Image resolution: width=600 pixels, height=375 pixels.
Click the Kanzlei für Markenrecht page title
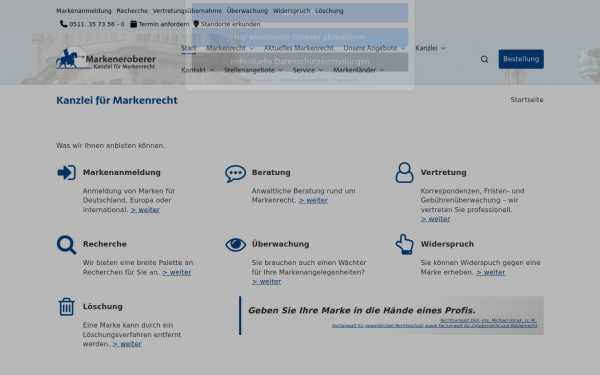pos(117,100)
